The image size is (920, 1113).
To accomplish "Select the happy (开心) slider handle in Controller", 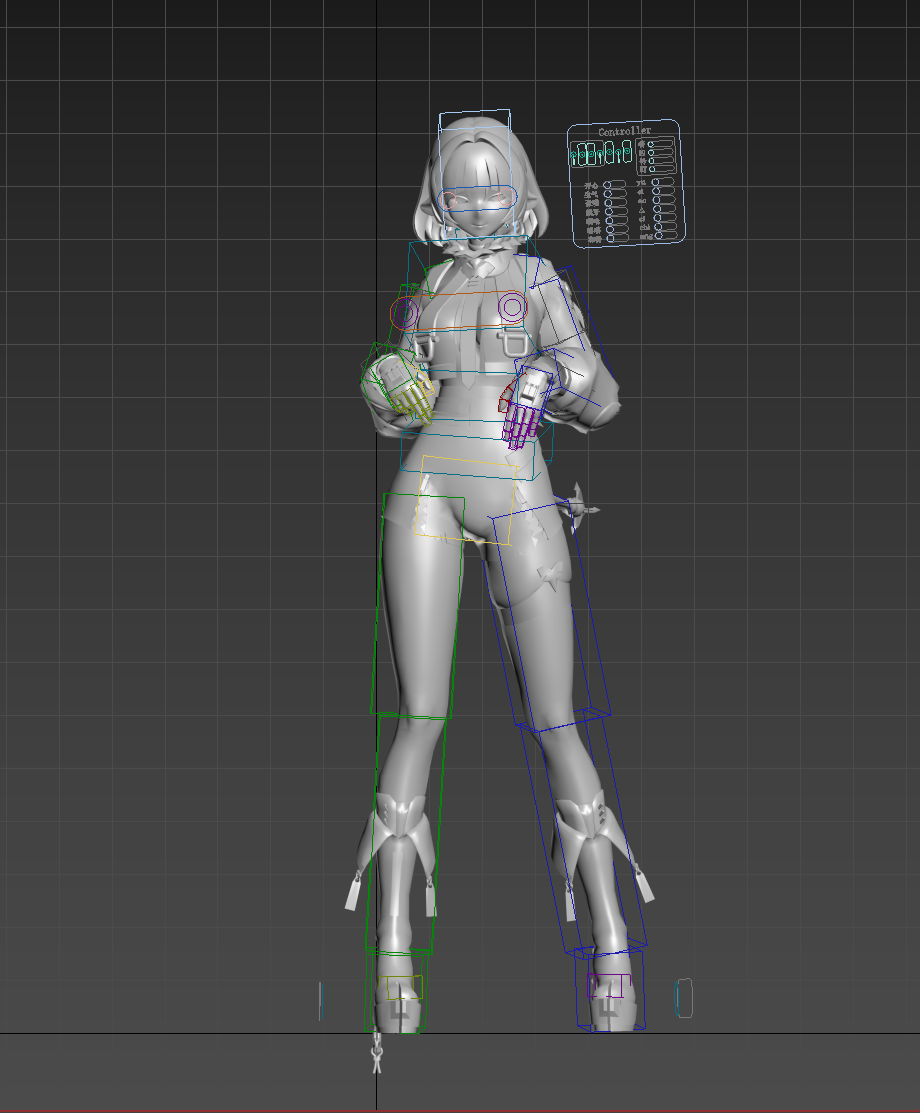I will (607, 185).
